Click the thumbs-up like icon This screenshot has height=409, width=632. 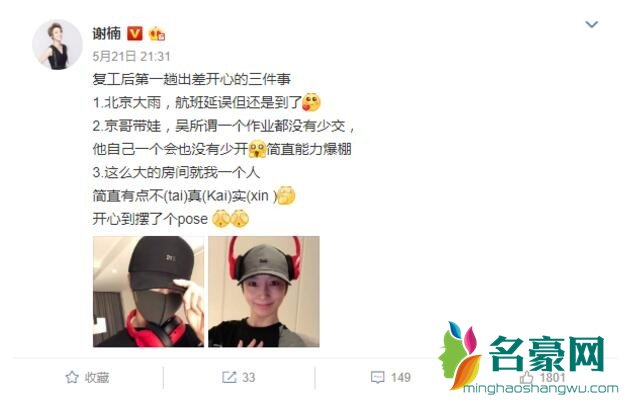pos(526,378)
